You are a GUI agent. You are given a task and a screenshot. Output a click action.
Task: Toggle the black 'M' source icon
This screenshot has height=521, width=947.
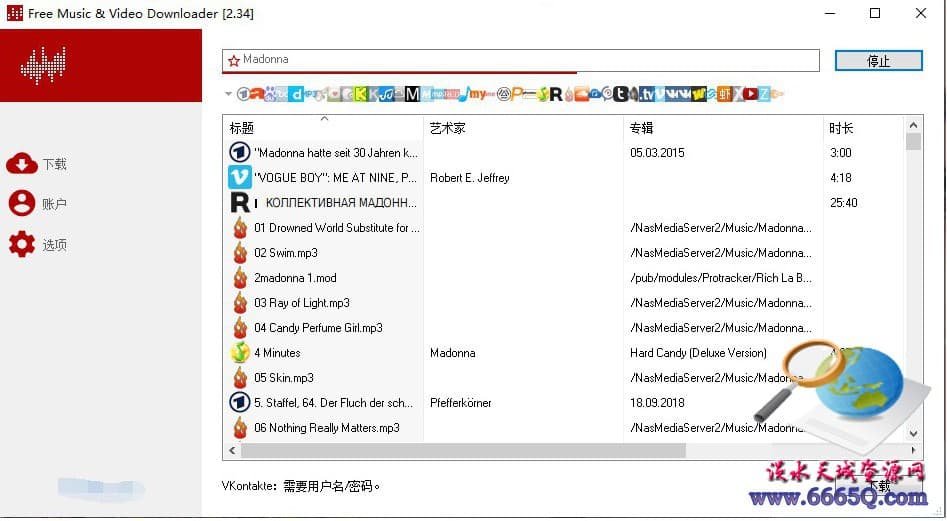coord(413,94)
